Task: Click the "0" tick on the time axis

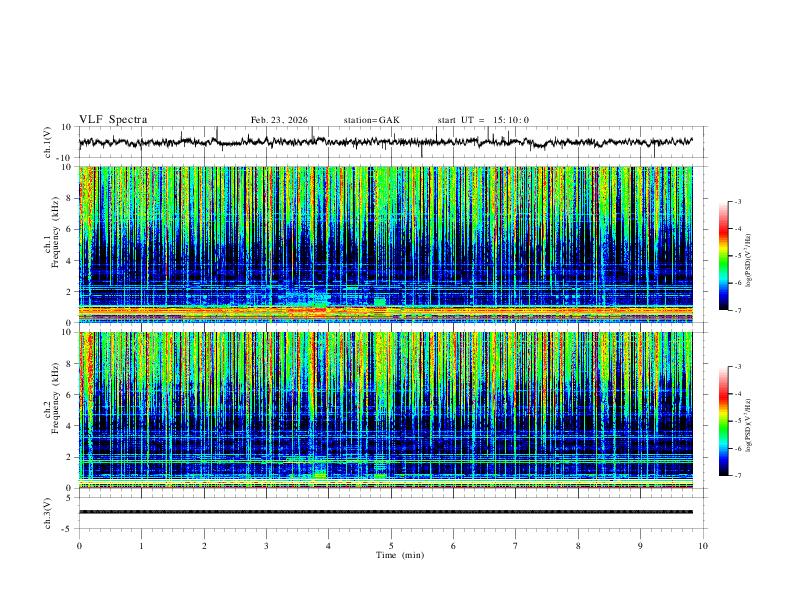Action: [x=79, y=546]
